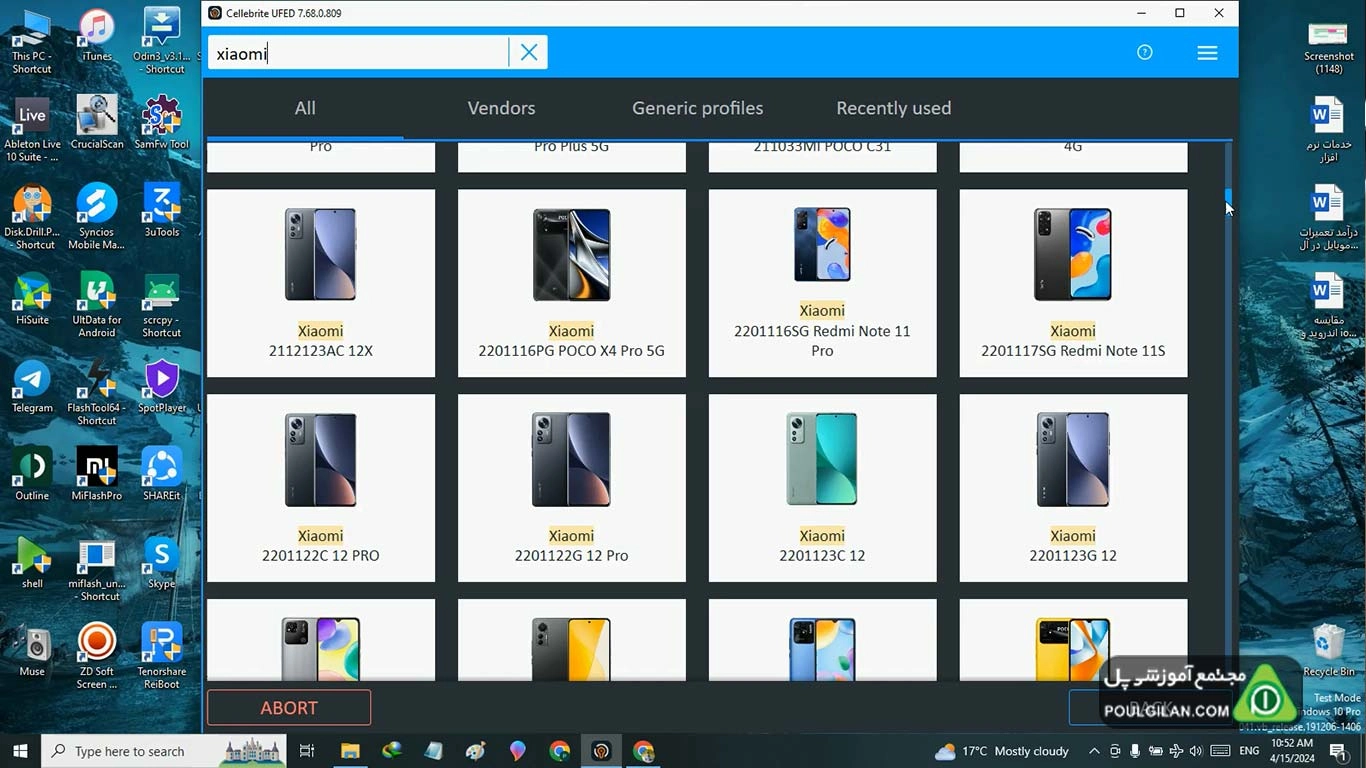This screenshot has height=768, width=1366.
Task: Open Task View on the taskbar
Action: (x=307, y=751)
